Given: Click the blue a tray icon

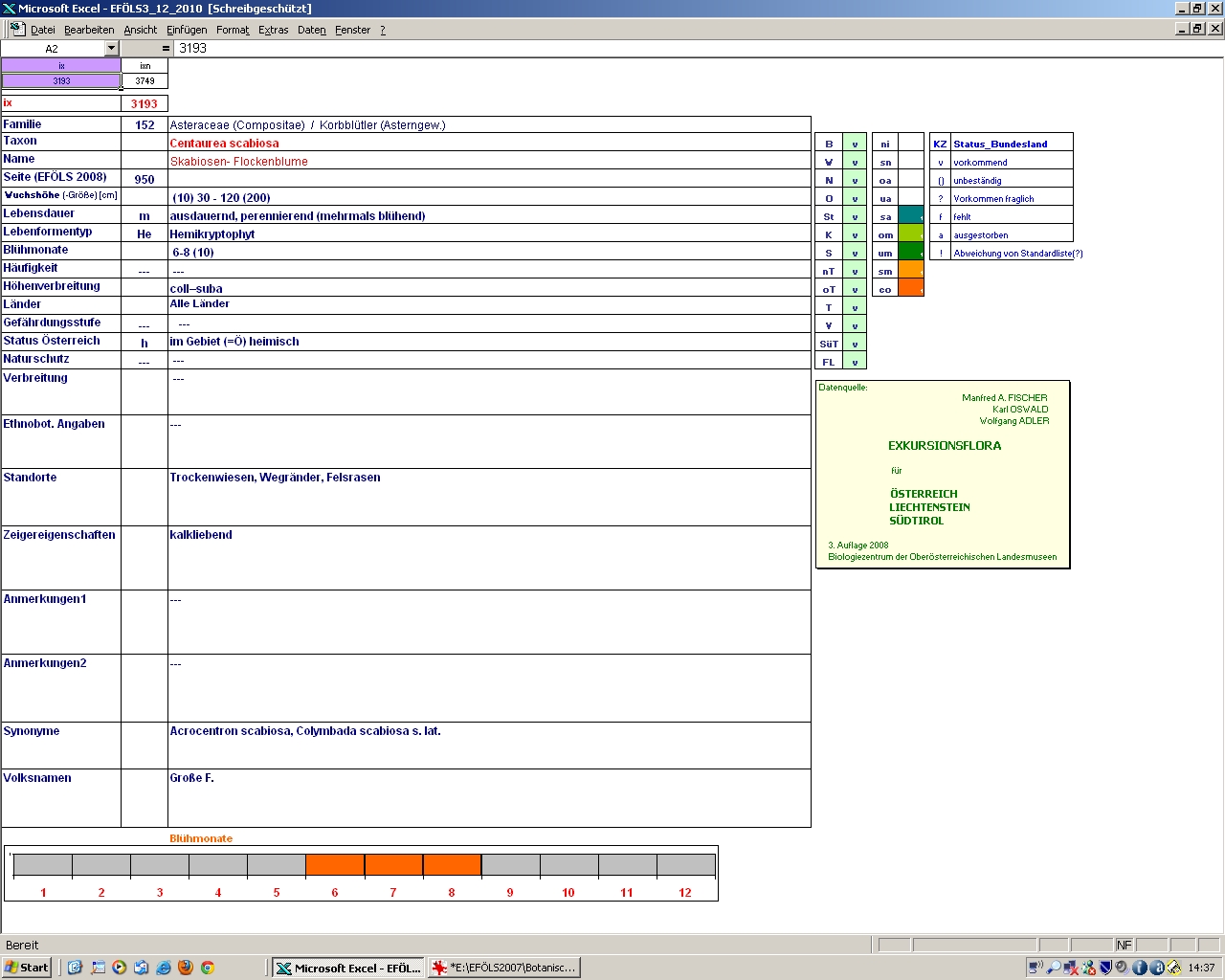Looking at the screenshot, I should coord(1156,968).
